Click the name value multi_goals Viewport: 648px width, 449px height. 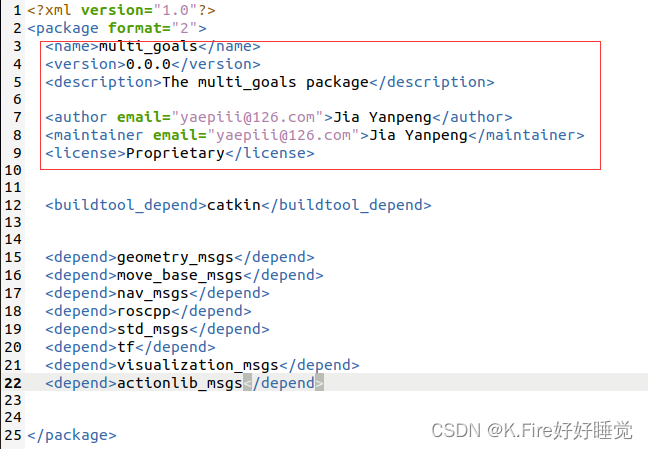148,46
